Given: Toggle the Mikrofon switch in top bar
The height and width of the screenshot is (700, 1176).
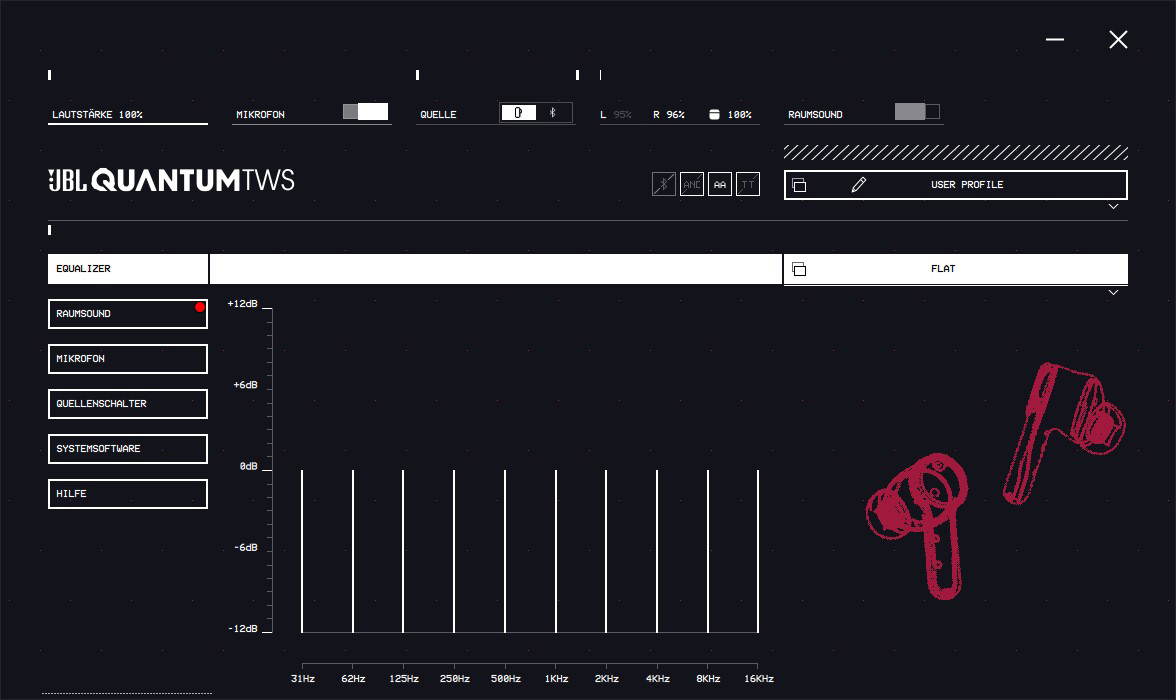Looking at the screenshot, I should point(365,112).
